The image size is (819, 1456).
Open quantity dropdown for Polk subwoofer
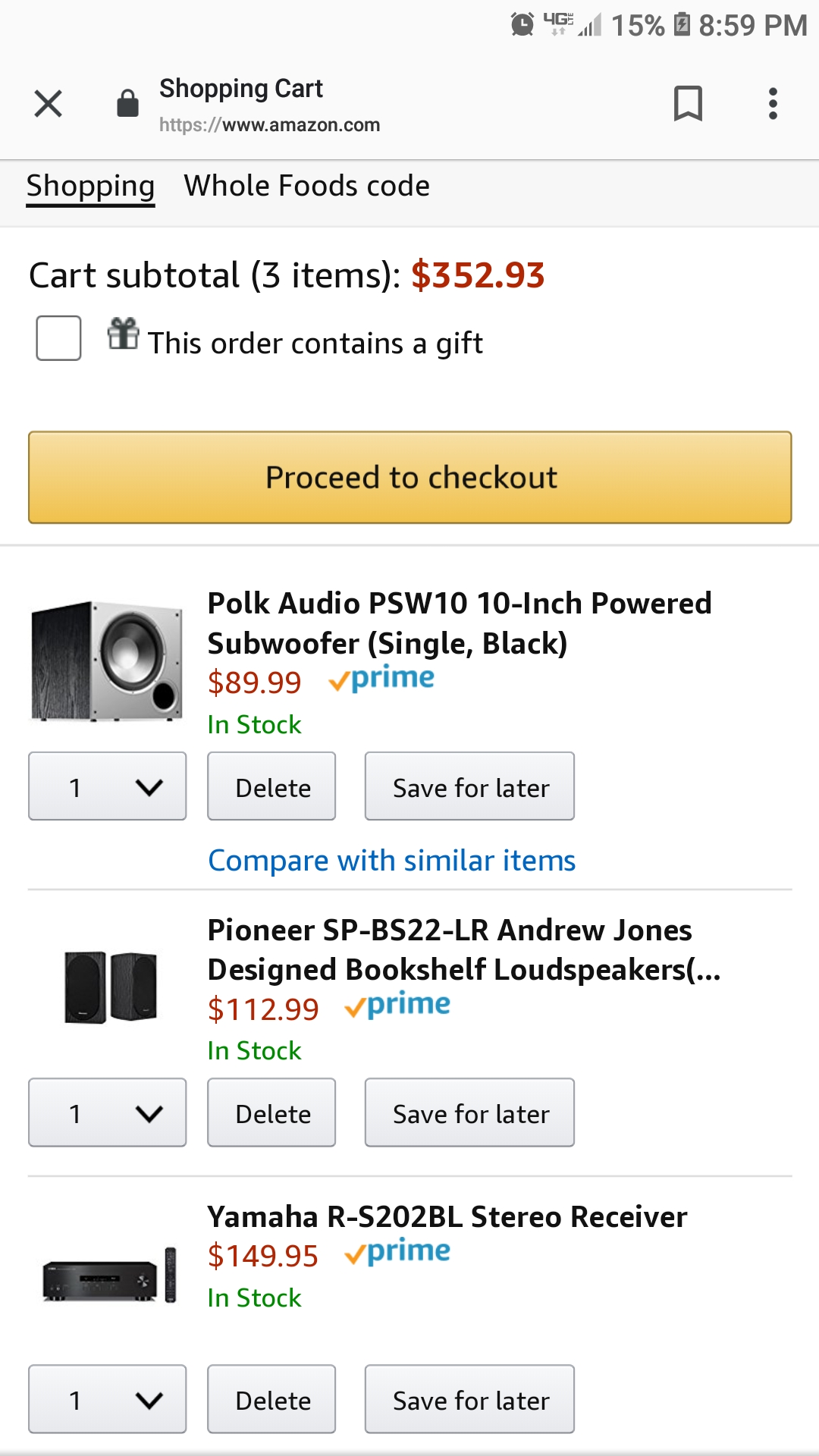coord(107,786)
